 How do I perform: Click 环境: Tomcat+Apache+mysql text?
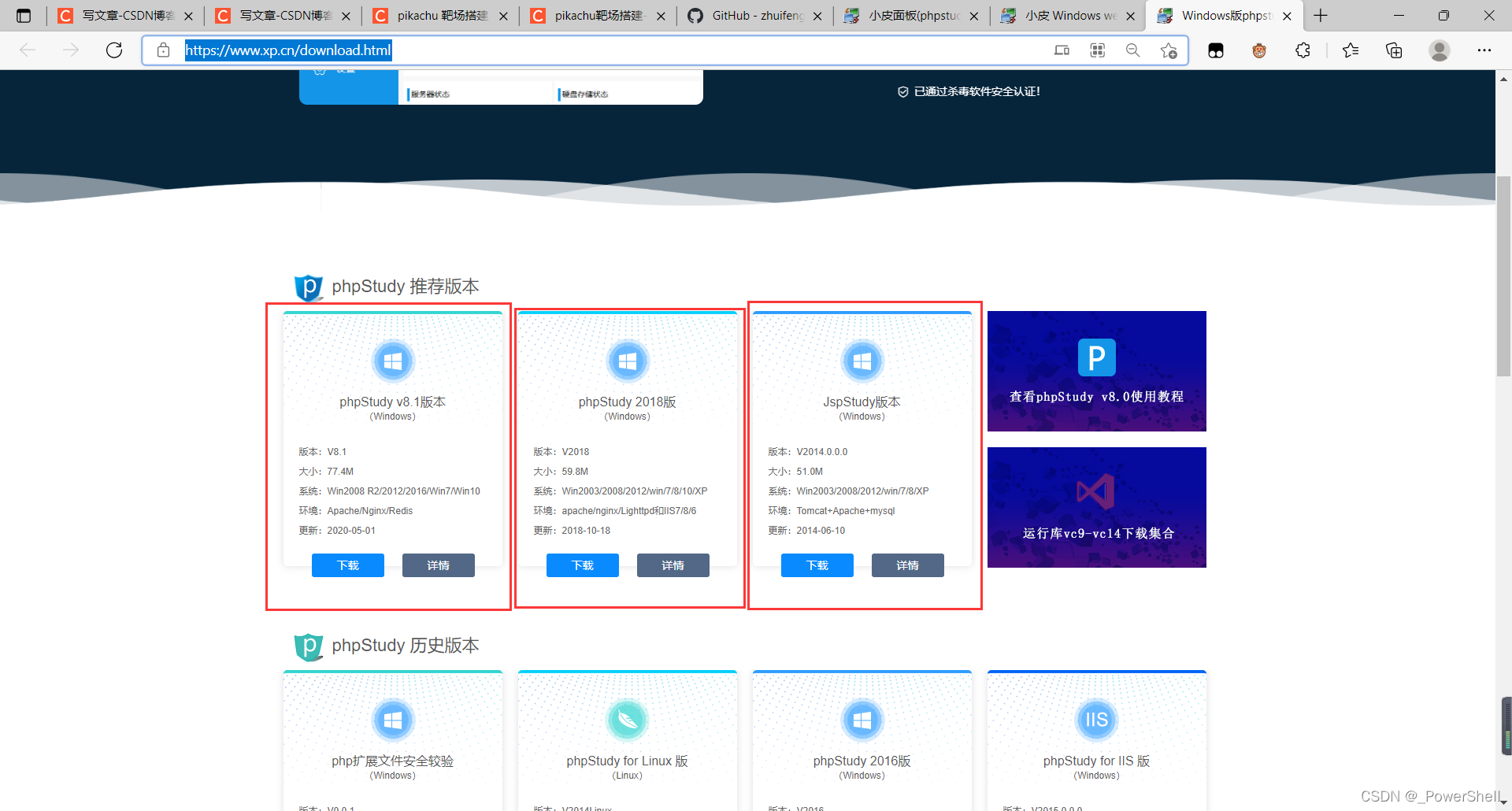coord(832,511)
